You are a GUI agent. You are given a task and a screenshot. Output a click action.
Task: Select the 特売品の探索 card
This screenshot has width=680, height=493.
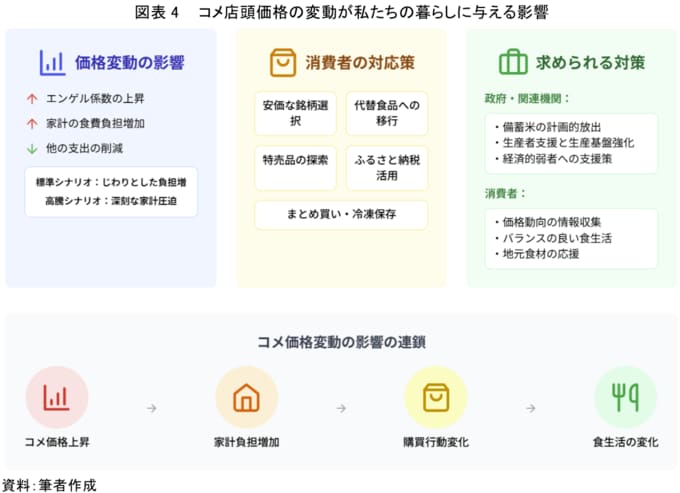(295, 168)
